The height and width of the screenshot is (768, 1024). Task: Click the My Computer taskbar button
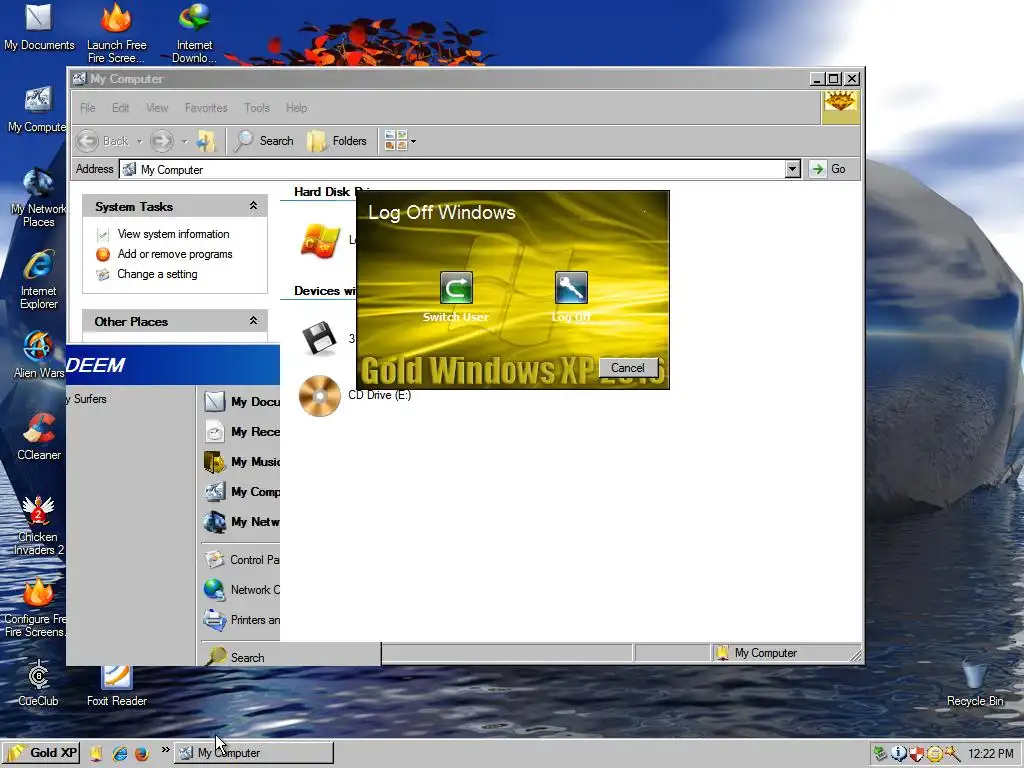pyautogui.click(x=253, y=753)
